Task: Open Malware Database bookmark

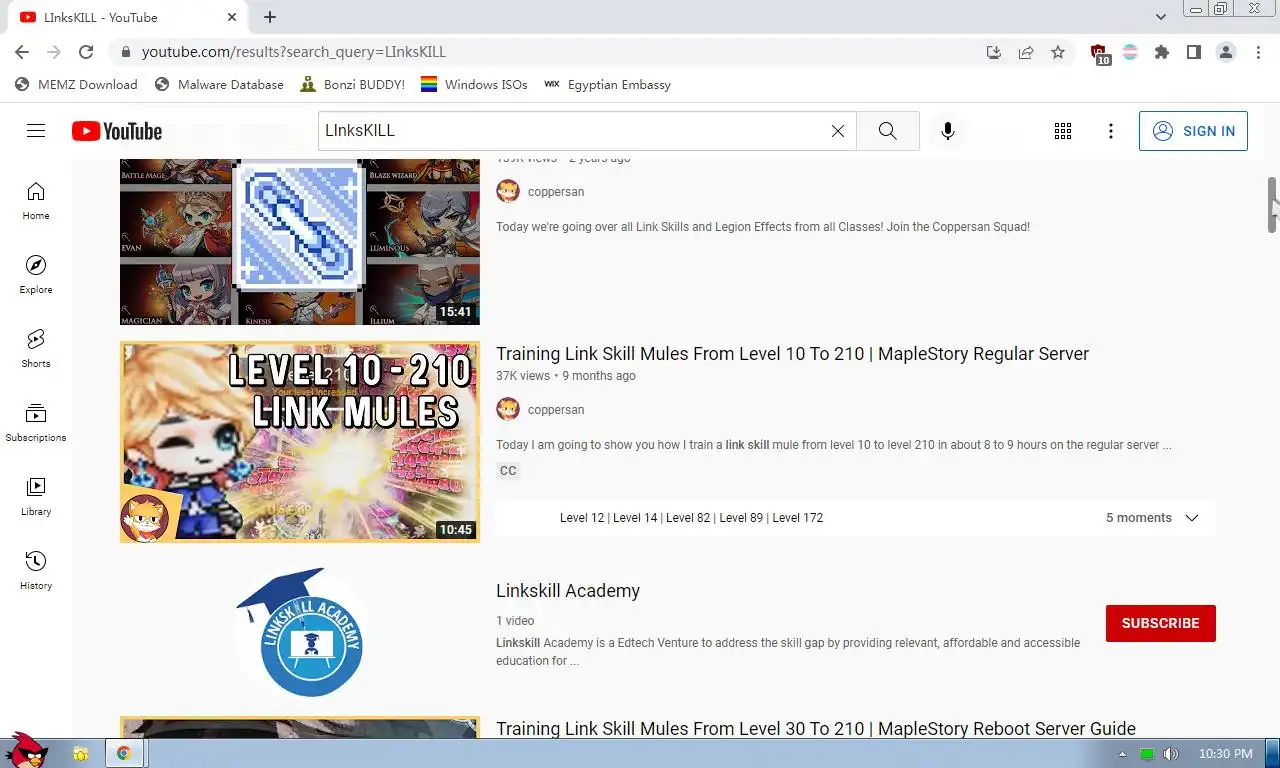Action: (x=219, y=85)
